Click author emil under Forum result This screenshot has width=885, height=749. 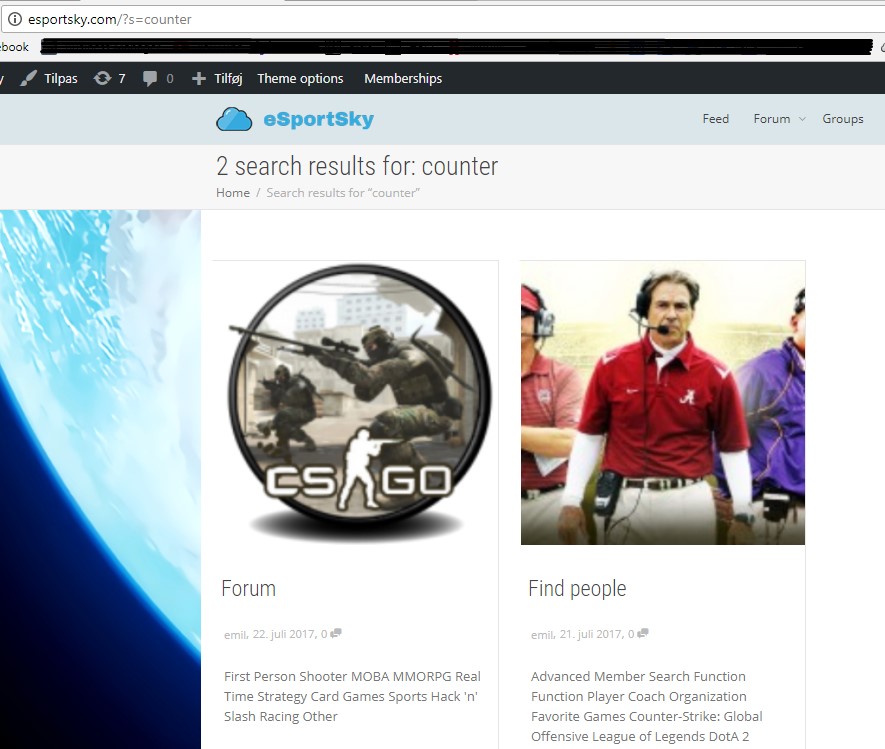235,634
